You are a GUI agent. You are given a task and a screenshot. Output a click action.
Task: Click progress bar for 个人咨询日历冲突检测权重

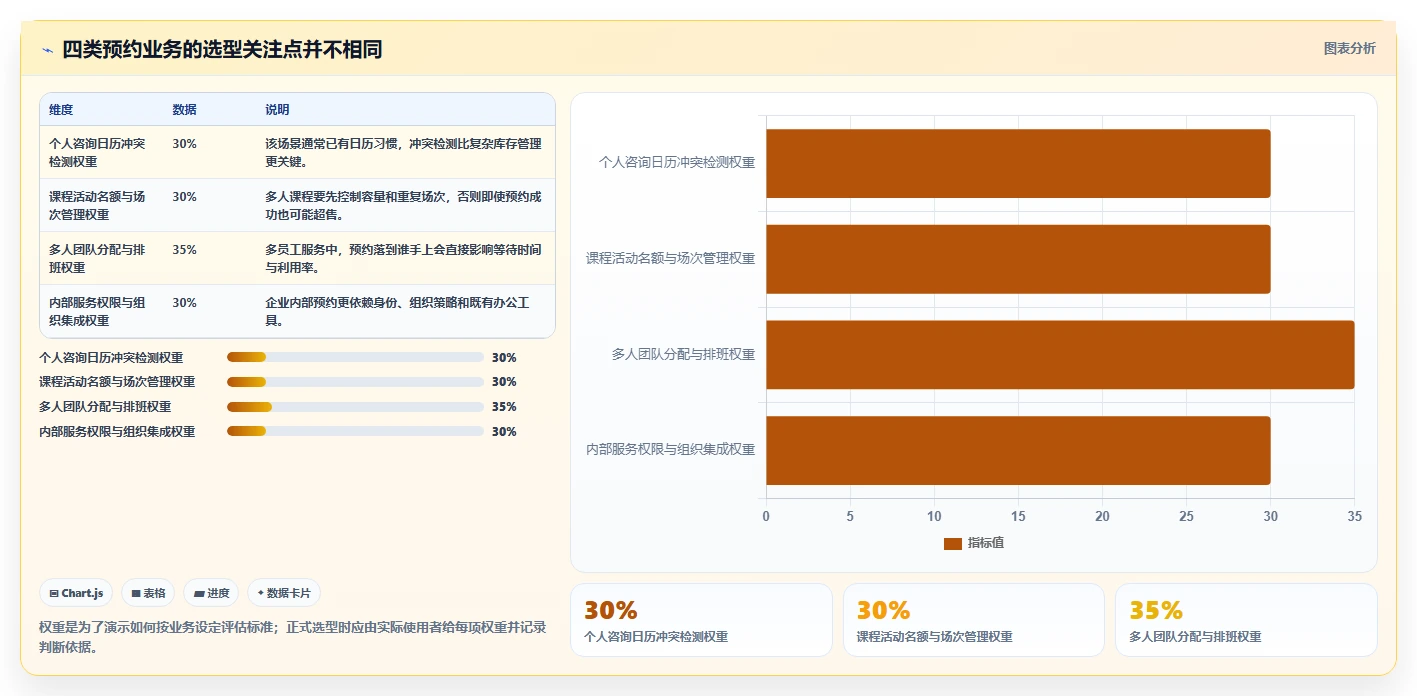pos(355,357)
